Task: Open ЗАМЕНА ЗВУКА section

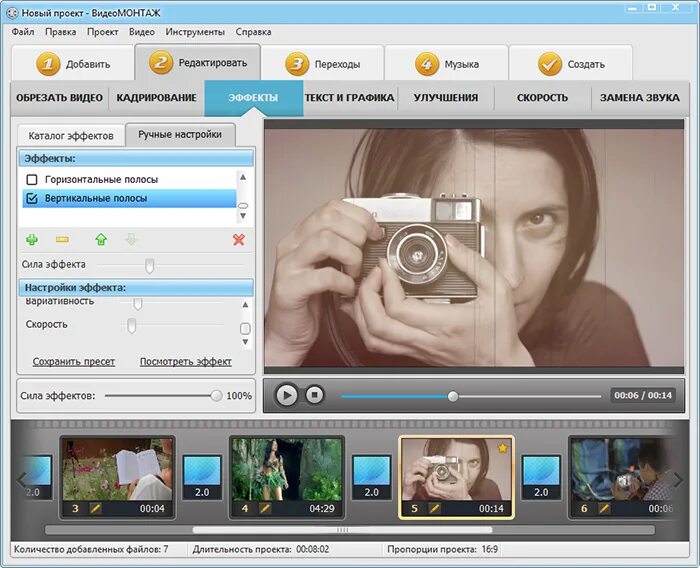Action: [x=640, y=98]
